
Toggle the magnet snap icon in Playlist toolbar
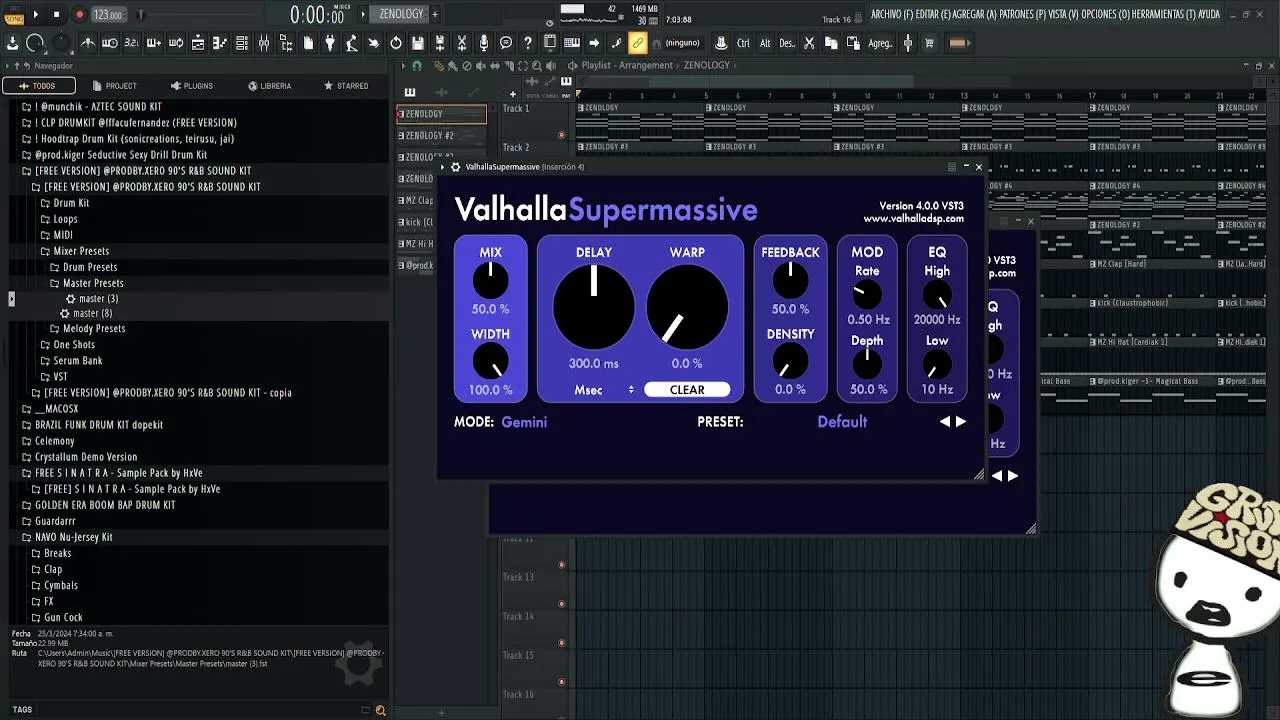[417, 66]
